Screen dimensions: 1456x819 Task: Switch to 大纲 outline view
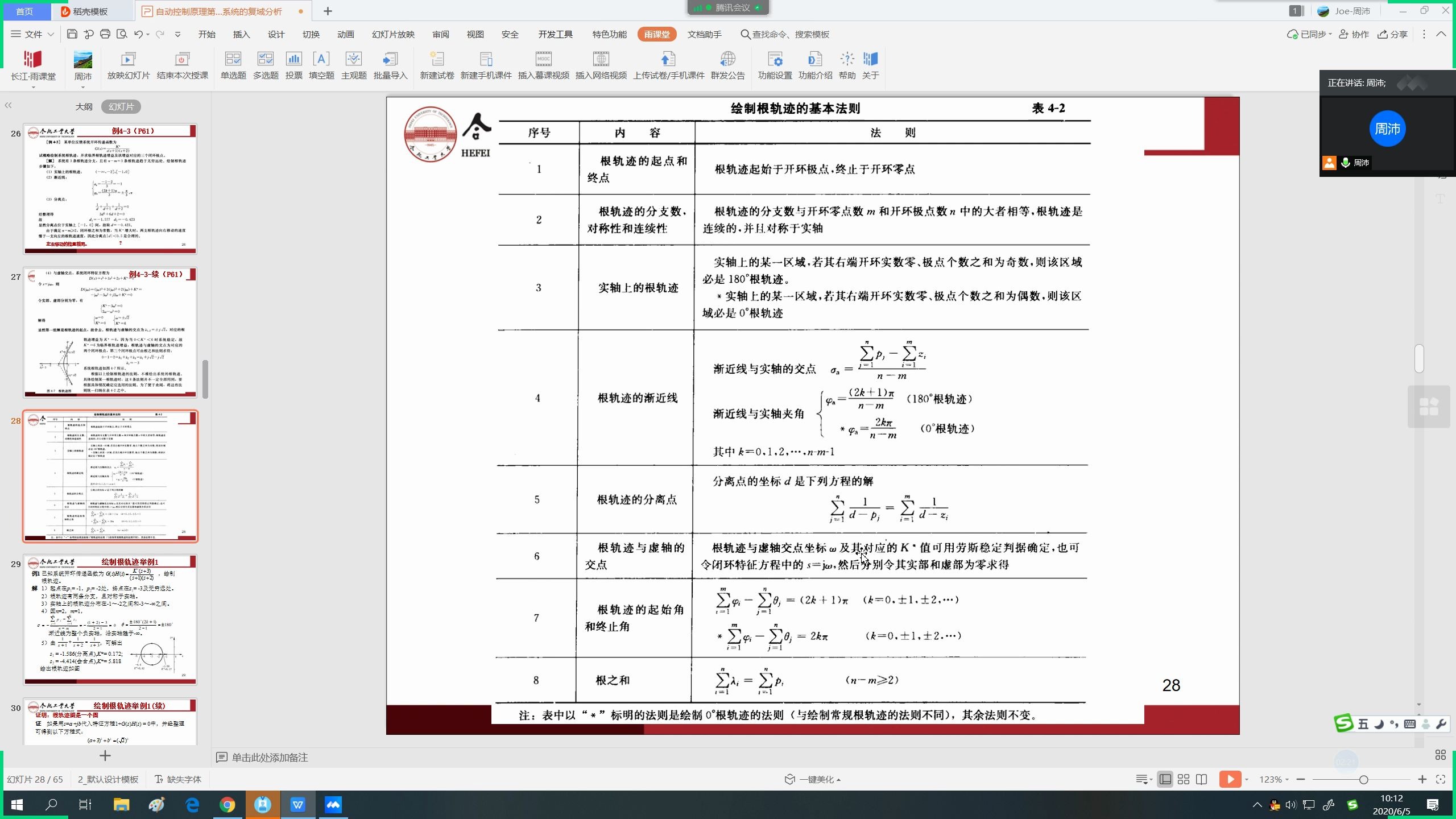coord(84,106)
